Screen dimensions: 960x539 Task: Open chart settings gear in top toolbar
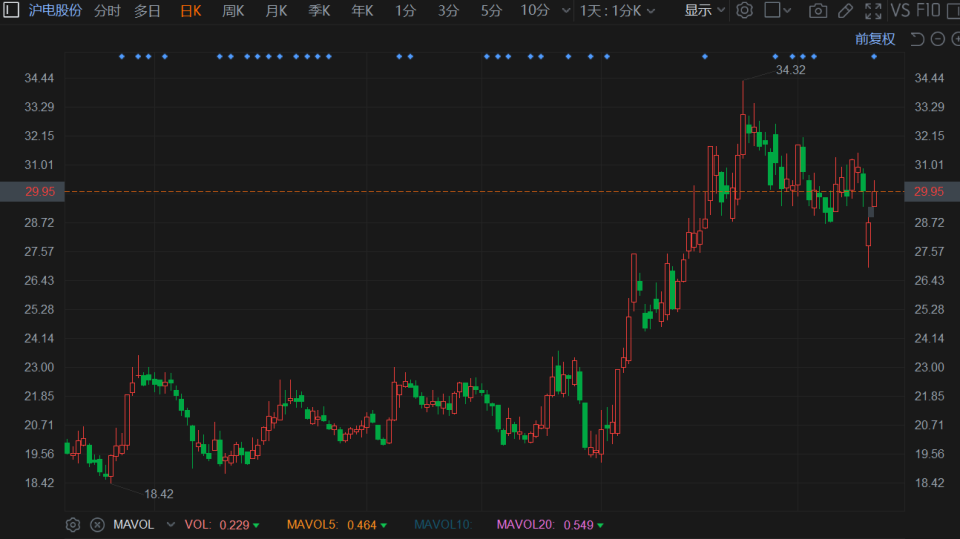pos(744,11)
